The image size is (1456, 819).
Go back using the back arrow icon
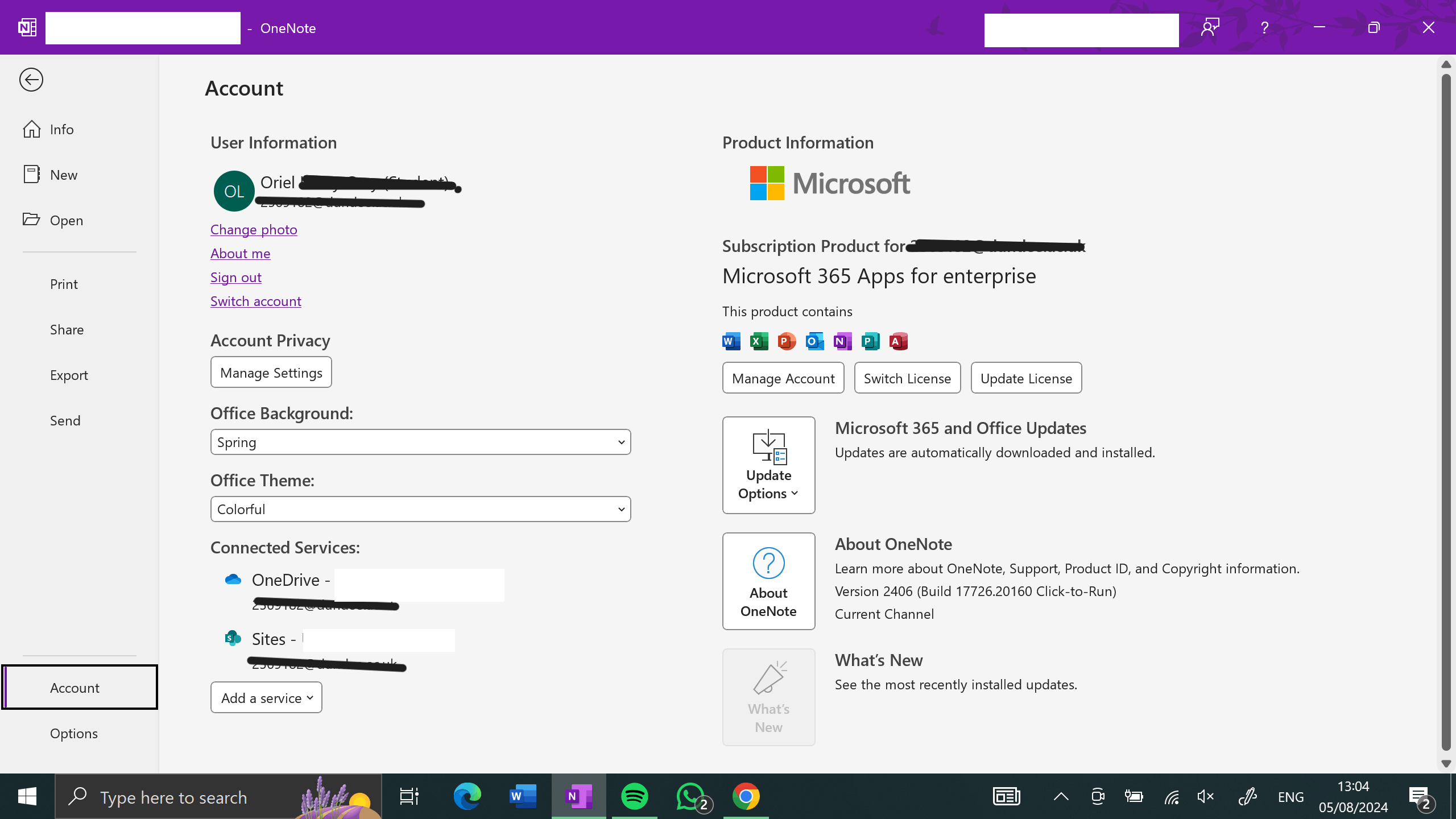pyautogui.click(x=31, y=80)
